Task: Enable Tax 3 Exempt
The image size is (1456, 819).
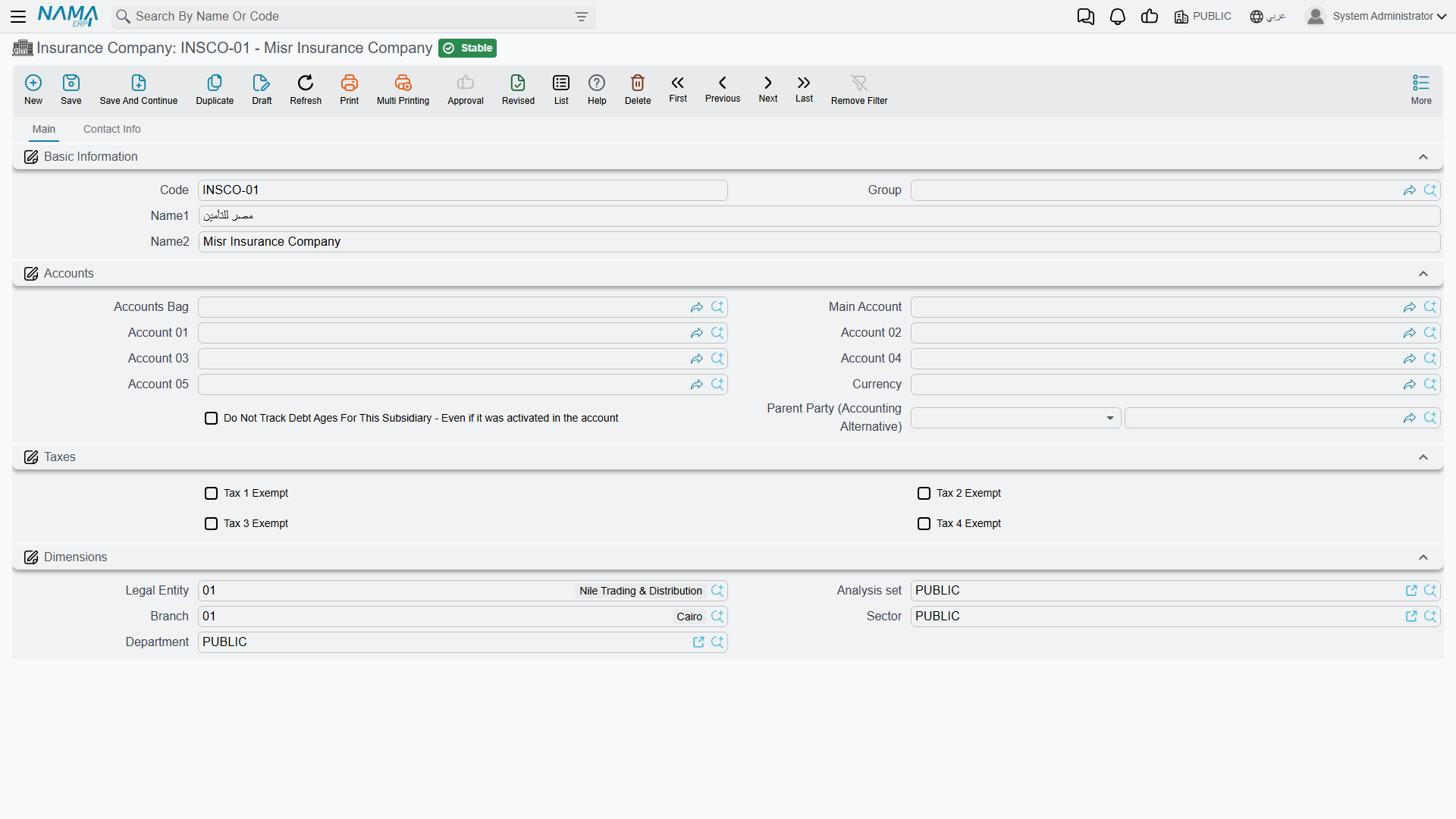Action: pos(212,523)
